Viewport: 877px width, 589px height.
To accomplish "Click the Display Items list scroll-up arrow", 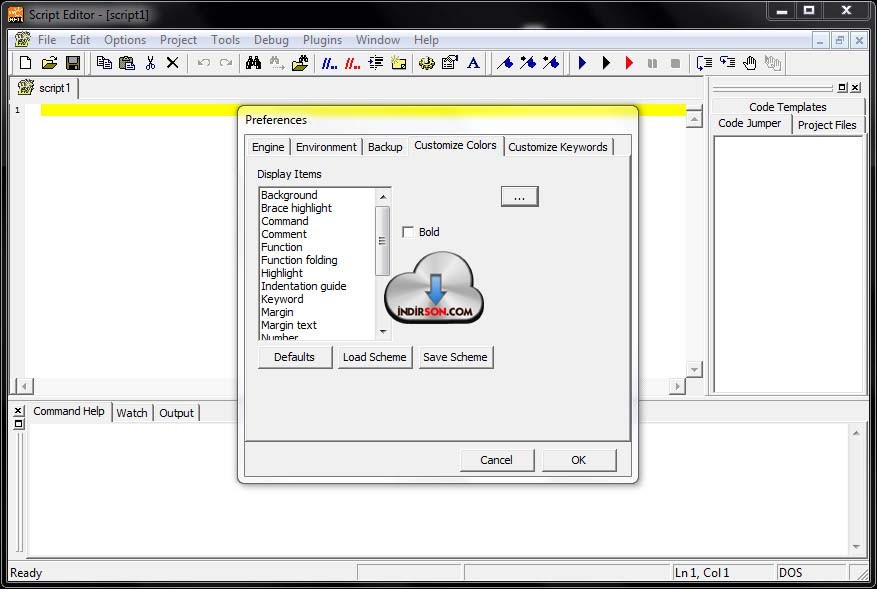I will click(x=383, y=196).
